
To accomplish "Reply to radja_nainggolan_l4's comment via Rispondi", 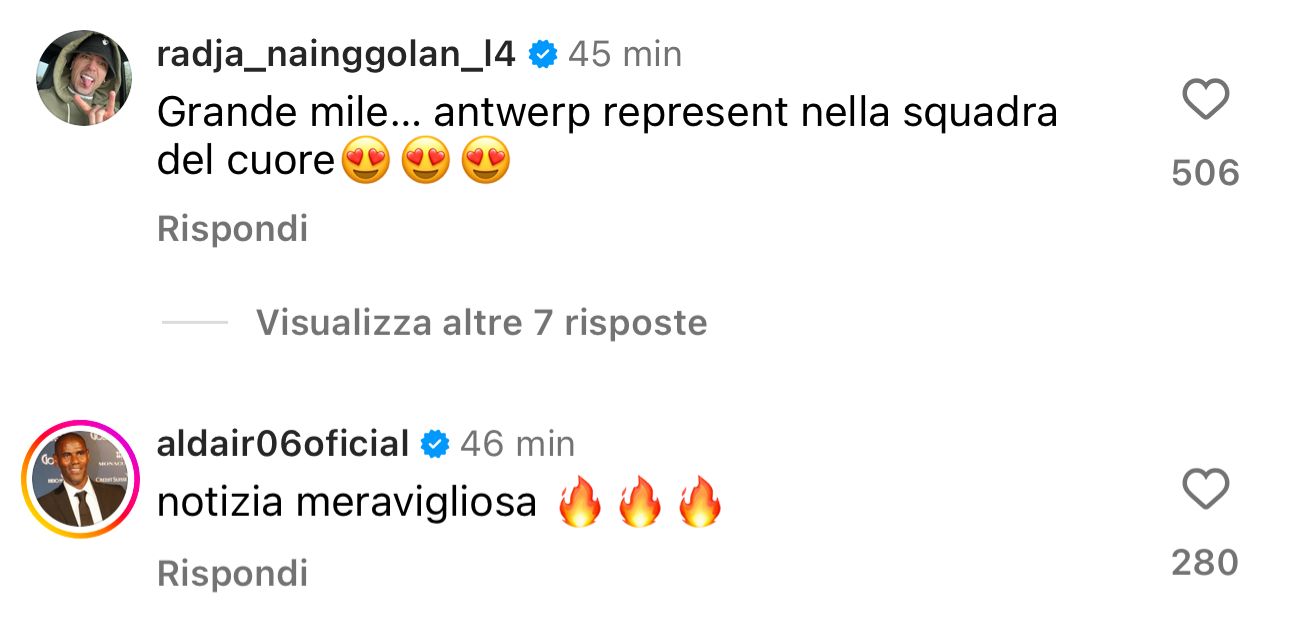I will [232, 230].
